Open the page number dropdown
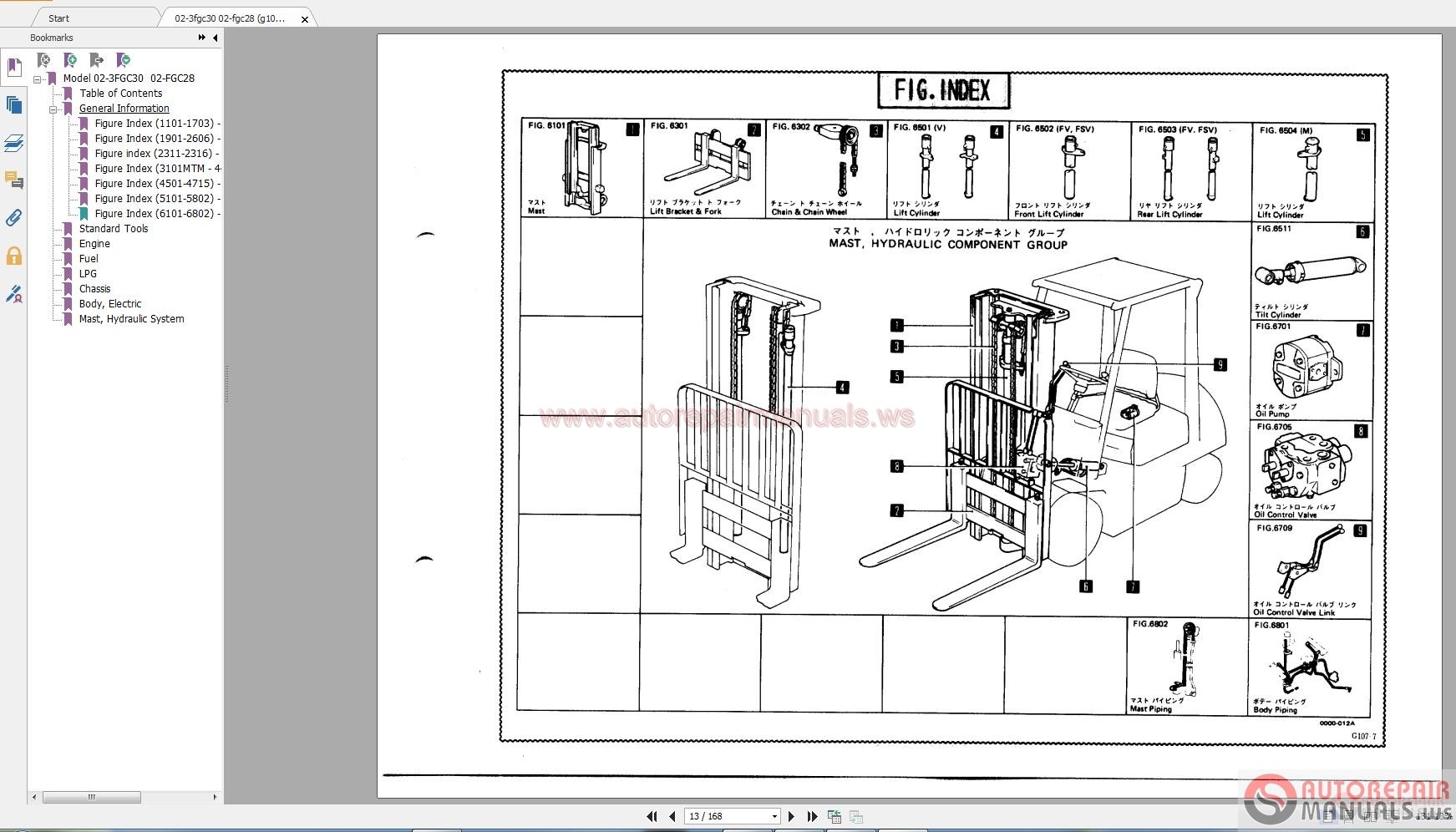Image resolution: width=1456 pixels, height=832 pixels. [x=774, y=816]
